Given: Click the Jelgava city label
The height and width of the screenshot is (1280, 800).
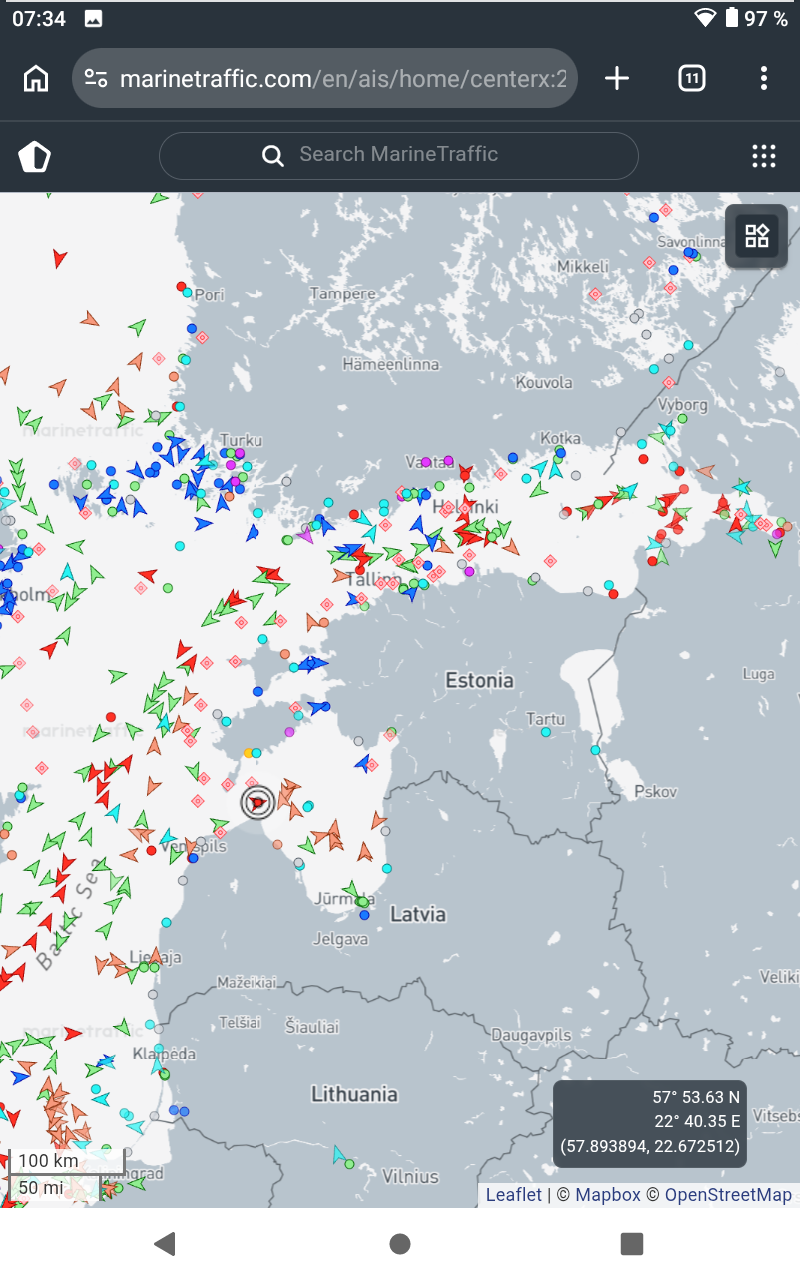Looking at the screenshot, I should tap(341, 938).
